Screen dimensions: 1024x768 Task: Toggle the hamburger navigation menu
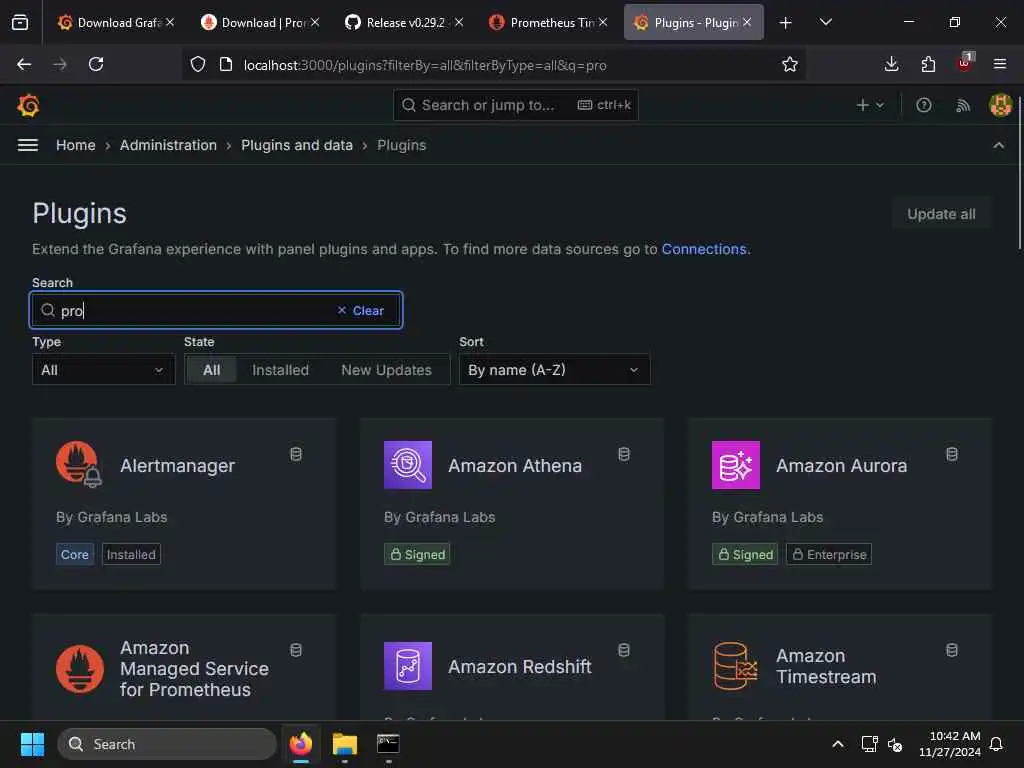click(x=27, y=145)
